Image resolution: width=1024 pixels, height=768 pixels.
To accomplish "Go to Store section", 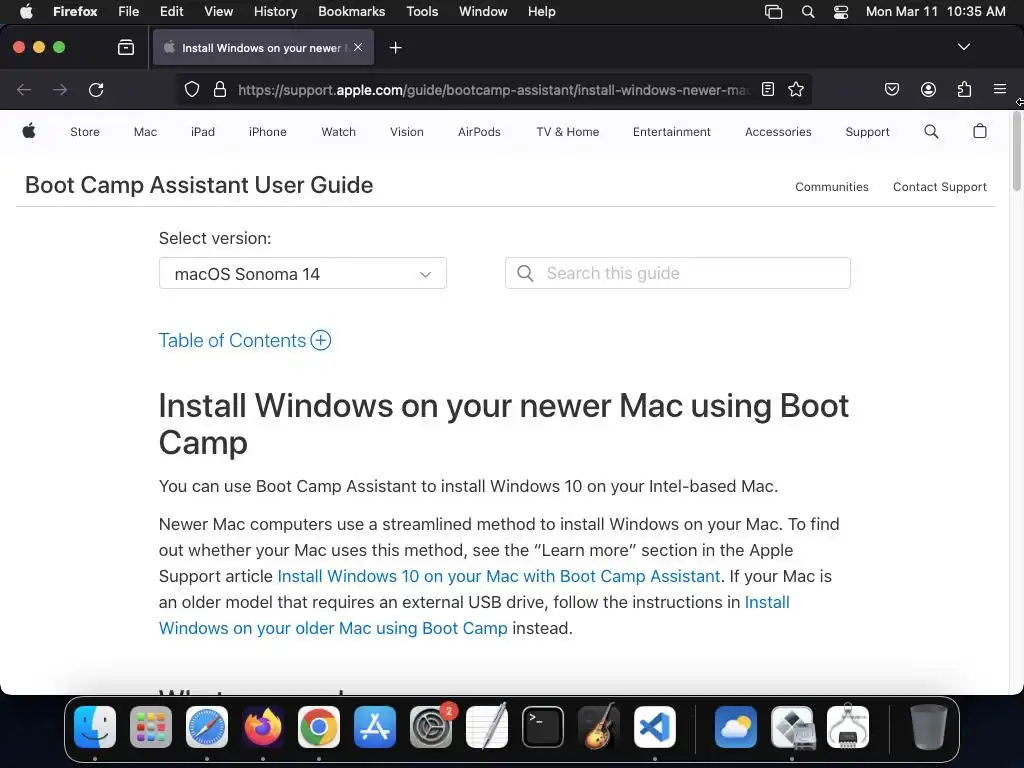I will 85,132.
